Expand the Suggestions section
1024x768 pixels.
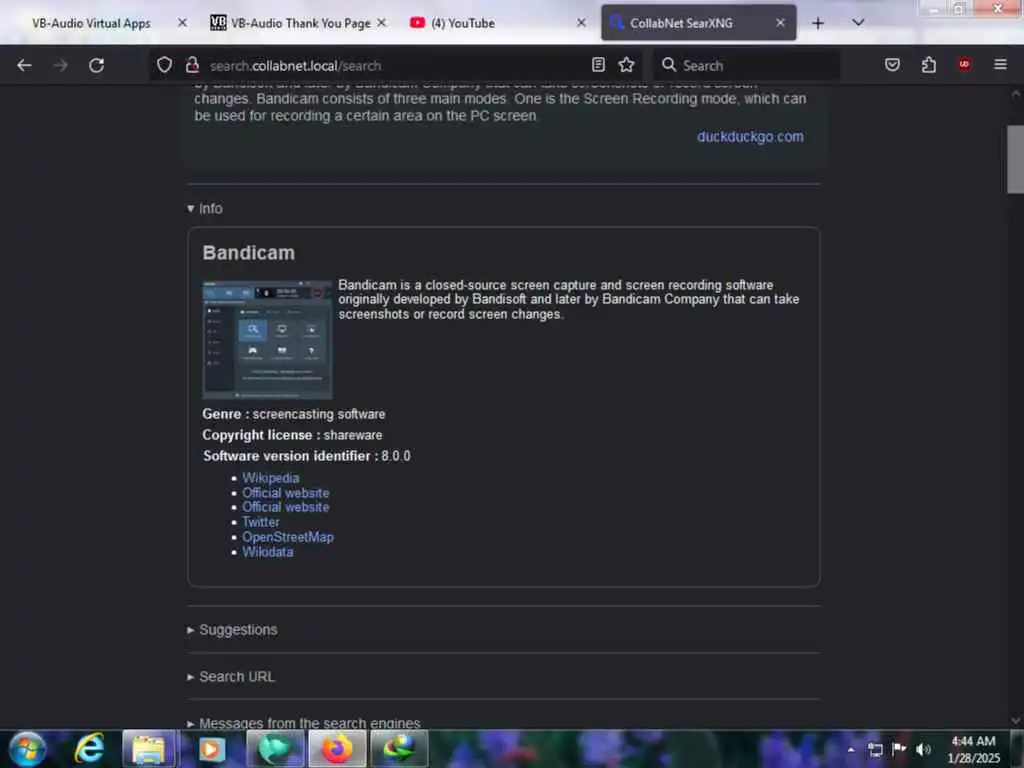[232, 630]
